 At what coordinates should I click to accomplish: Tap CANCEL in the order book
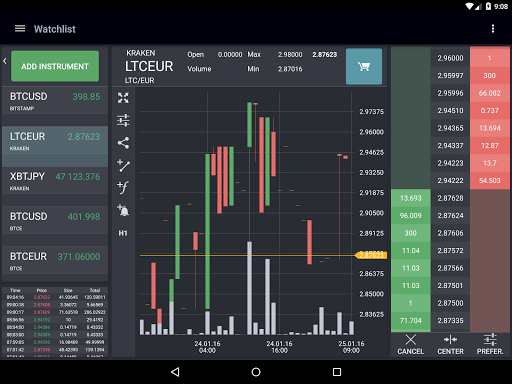point(411,345)
